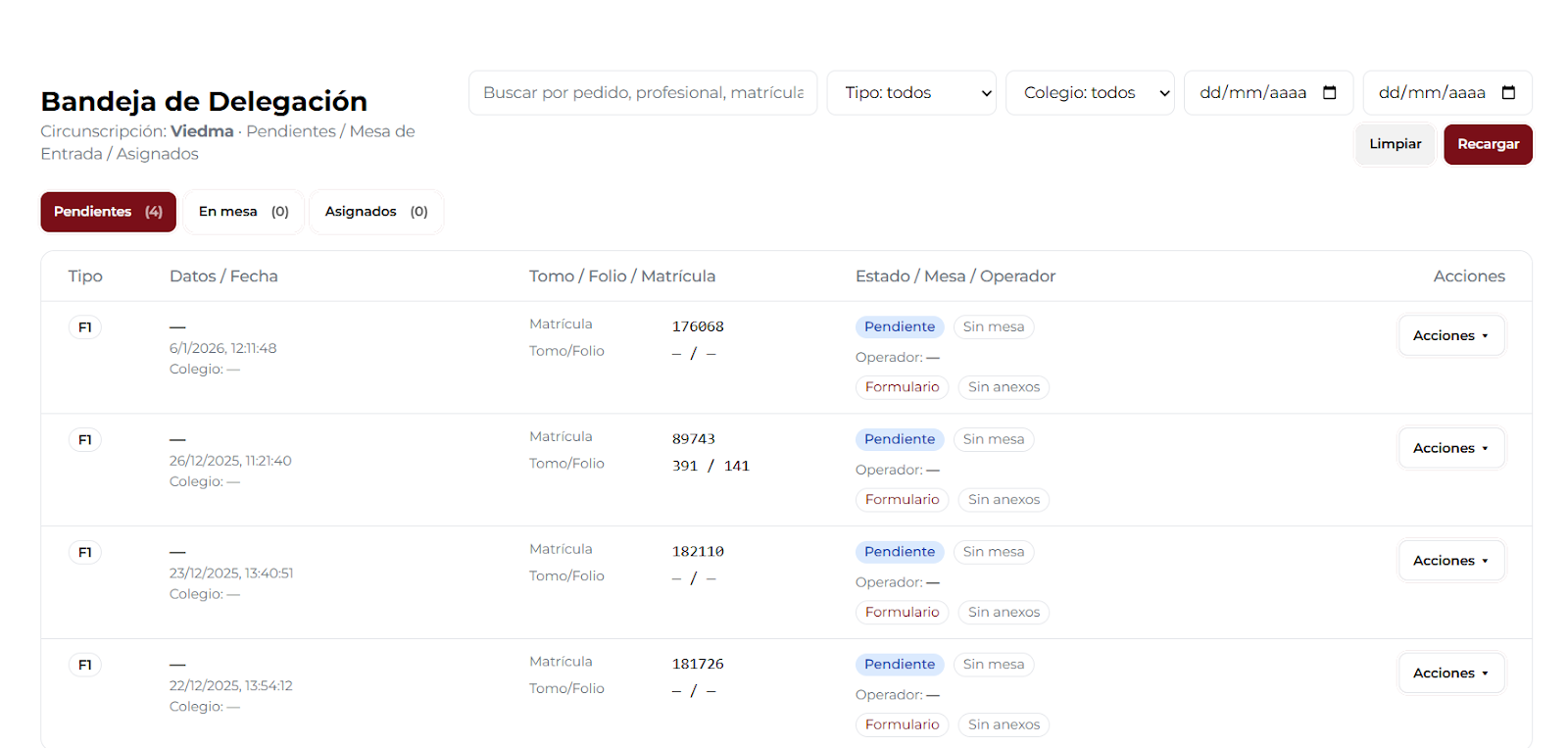The height and width of the screenshot is (748, 1568).
Task: Click the Limpiar button
Action: tap(1395, 144)
